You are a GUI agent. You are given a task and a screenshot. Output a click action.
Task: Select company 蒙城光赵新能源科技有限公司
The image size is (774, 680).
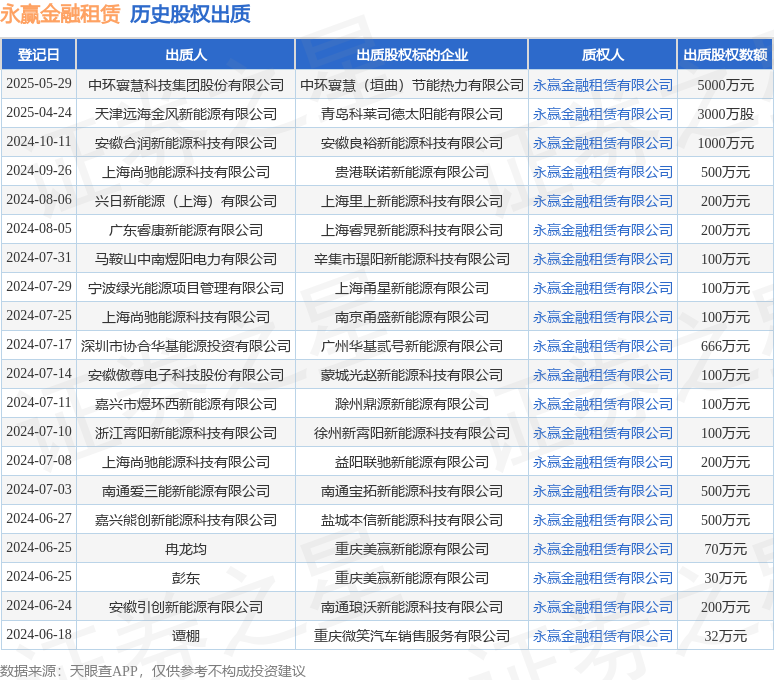(x=412, y=375)
